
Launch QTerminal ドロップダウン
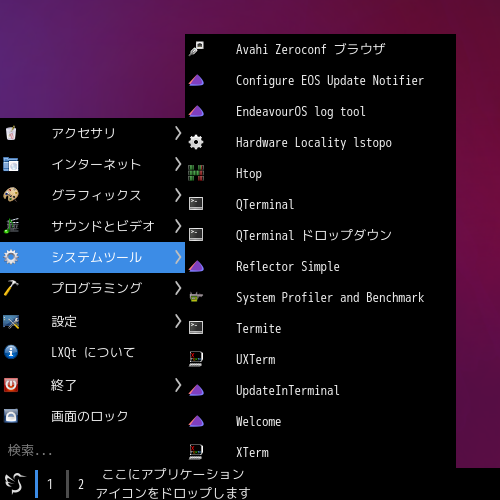point(320,235)
